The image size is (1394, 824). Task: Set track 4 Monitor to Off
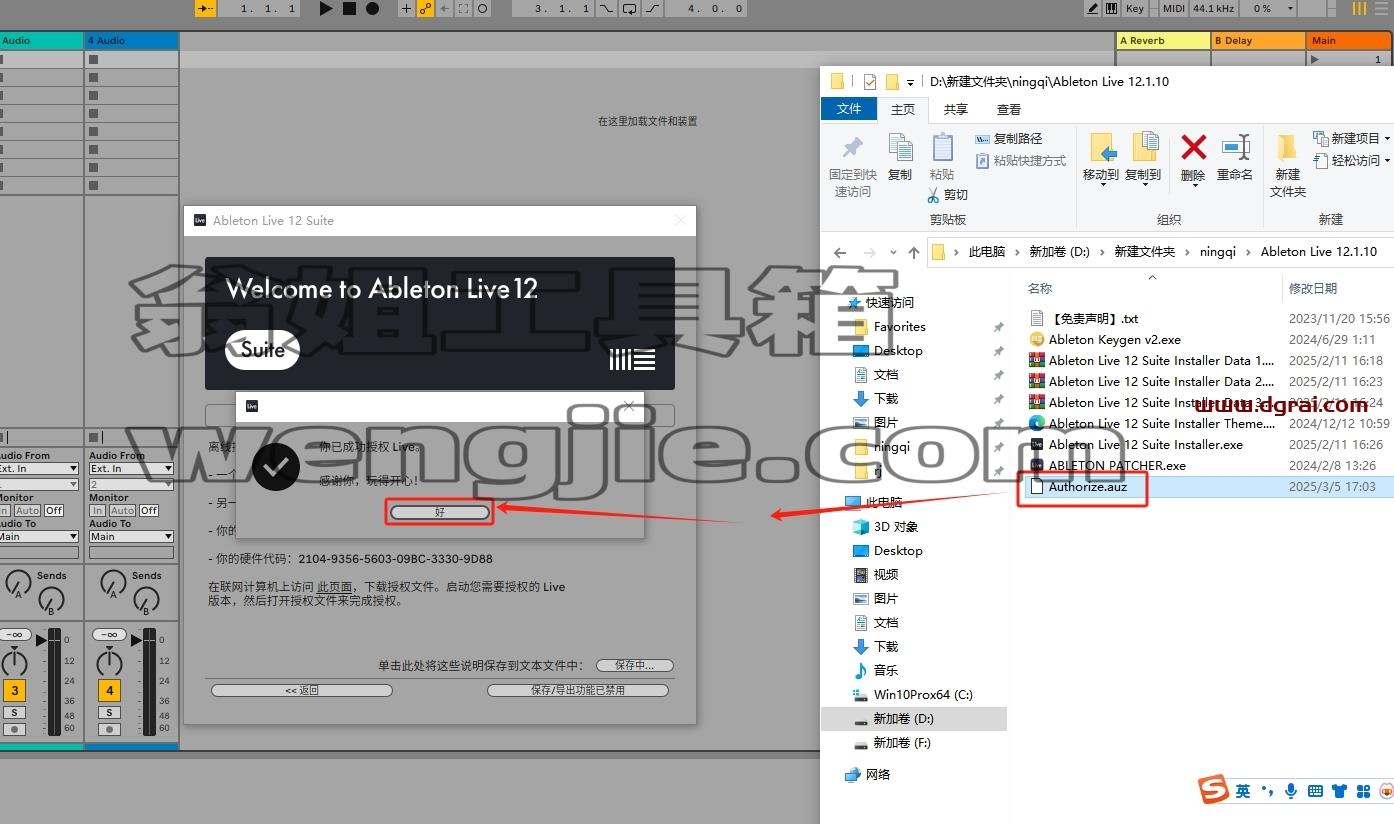click(149, 510)
